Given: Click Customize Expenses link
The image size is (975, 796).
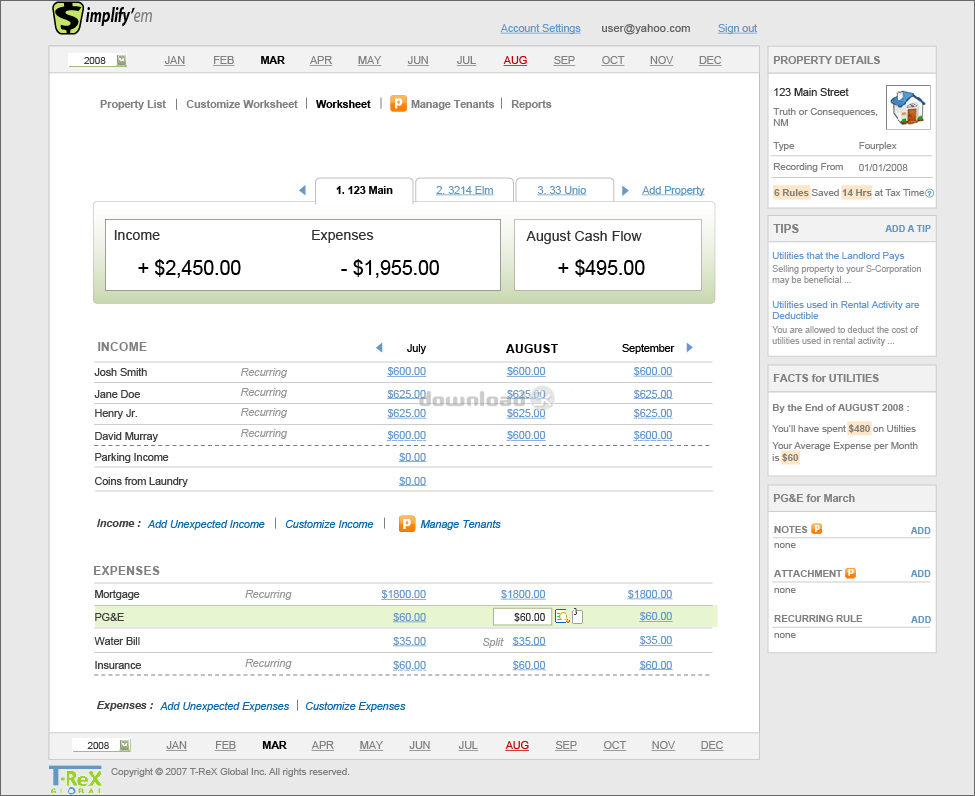Looking at the screenshot, I should pyautogui.click(x=355, y=706).
